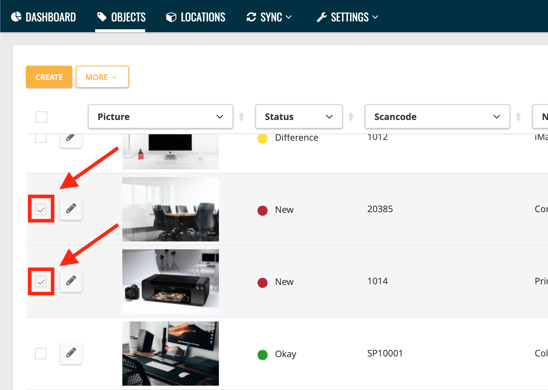The width and height of the screenshot is (548, 390).
Task: Open the Sync menu
Action: click(269, 17)
